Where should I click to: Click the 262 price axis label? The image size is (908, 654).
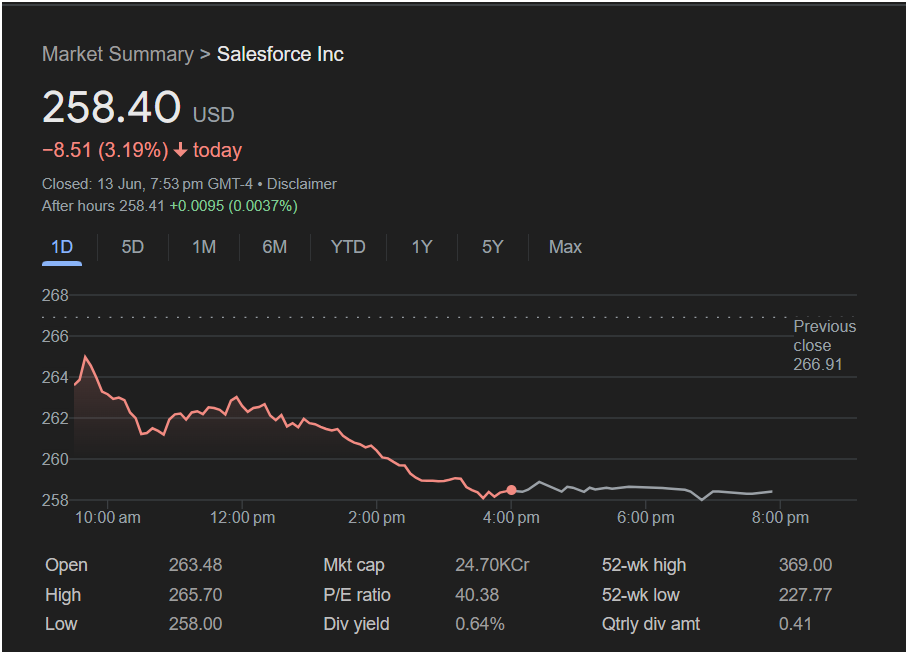pyautogui.click(x=55, y=418)
